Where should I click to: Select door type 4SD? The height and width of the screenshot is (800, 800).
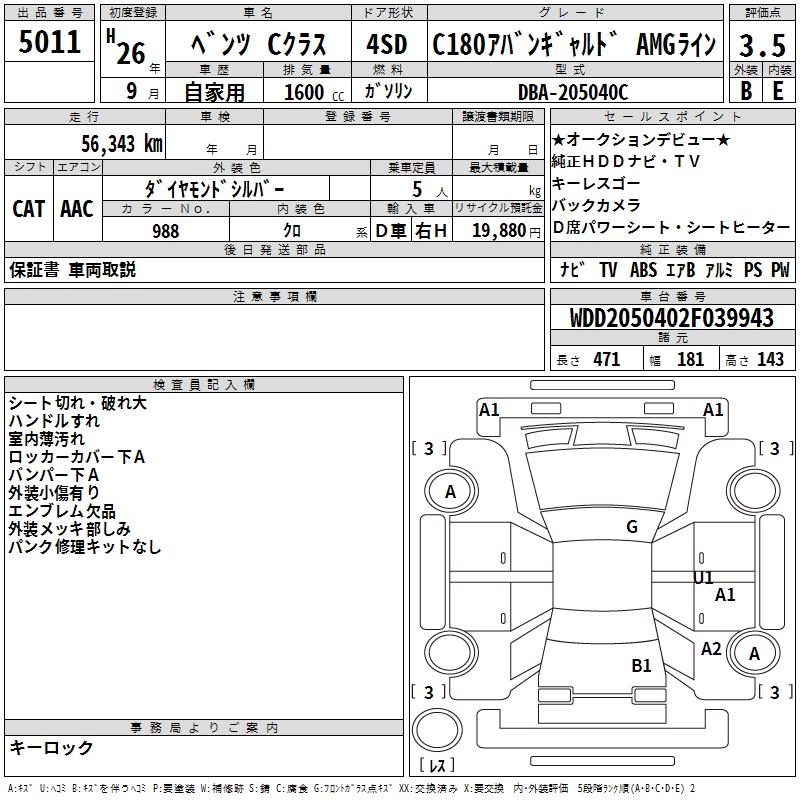(x=387, y=44)
